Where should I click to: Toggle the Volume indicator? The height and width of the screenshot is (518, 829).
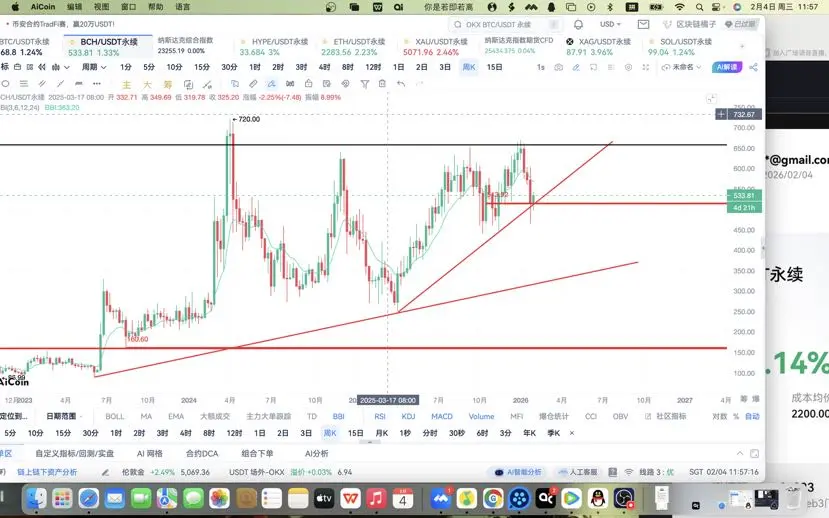481,417
